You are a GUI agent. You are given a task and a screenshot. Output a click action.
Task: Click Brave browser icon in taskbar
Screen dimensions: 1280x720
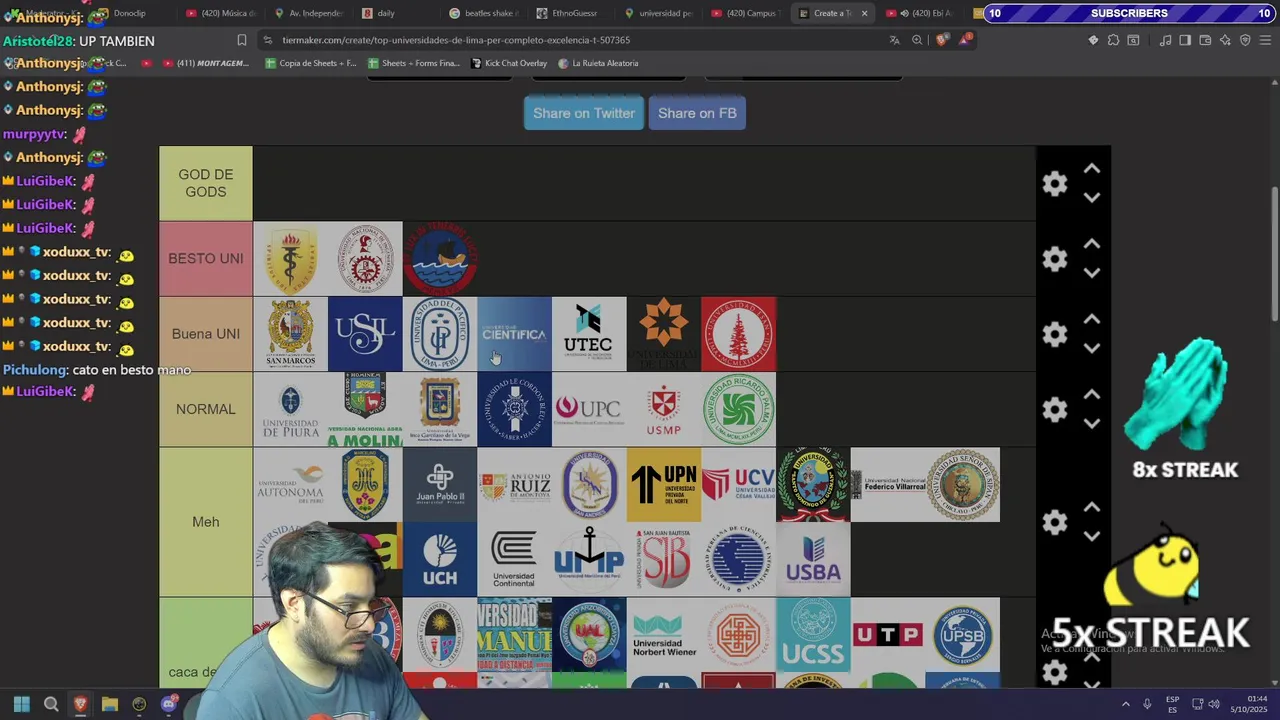pyautogui.click(x=80, y=705)
